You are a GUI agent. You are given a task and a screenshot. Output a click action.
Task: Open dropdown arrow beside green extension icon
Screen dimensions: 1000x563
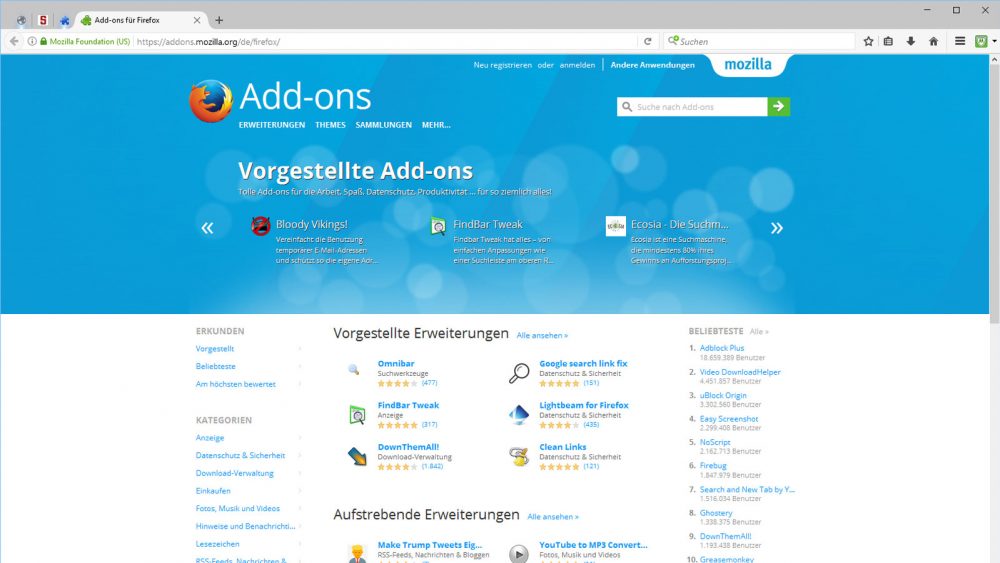point(994,41)
